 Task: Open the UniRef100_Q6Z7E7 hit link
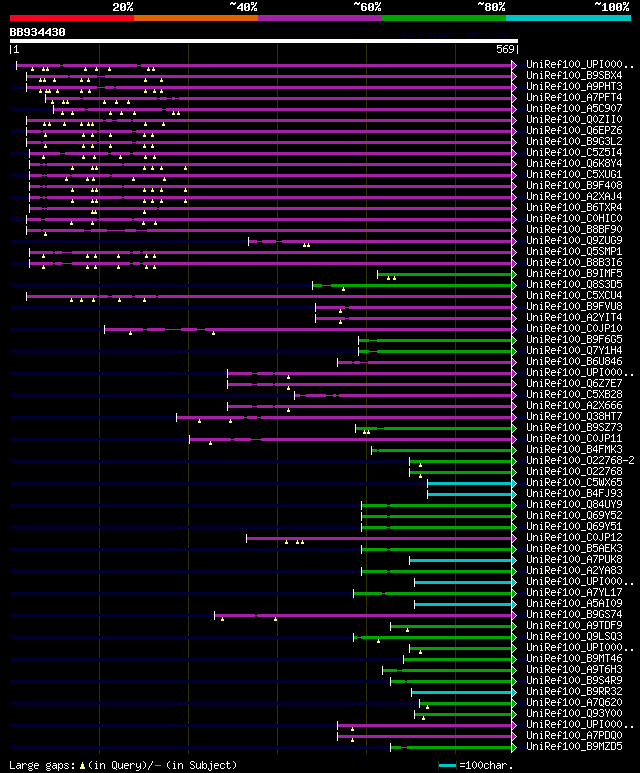(574, 384)
